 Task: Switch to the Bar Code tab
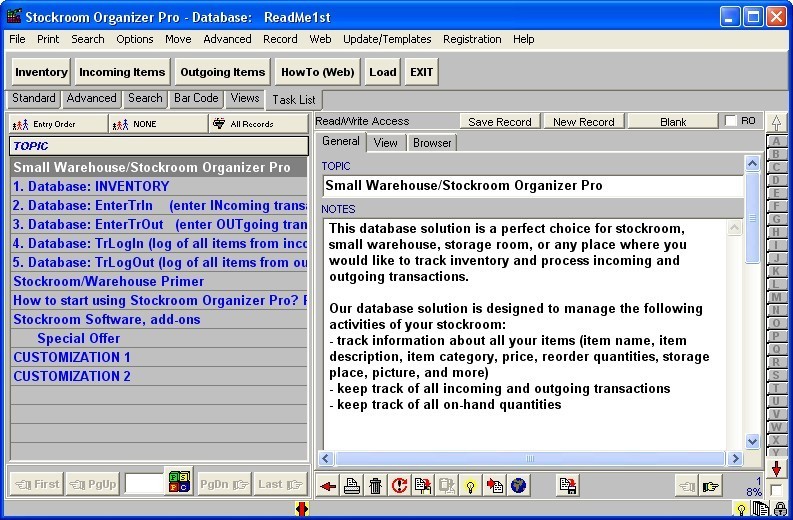[x=196, y=98]
